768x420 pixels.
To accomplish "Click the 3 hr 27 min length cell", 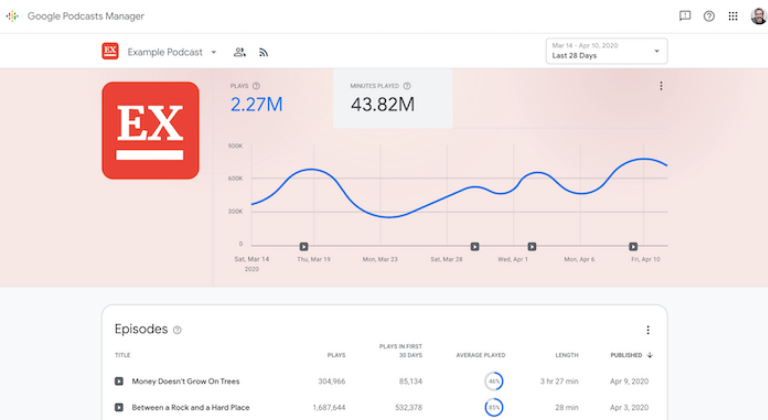I will coord(559,381).
